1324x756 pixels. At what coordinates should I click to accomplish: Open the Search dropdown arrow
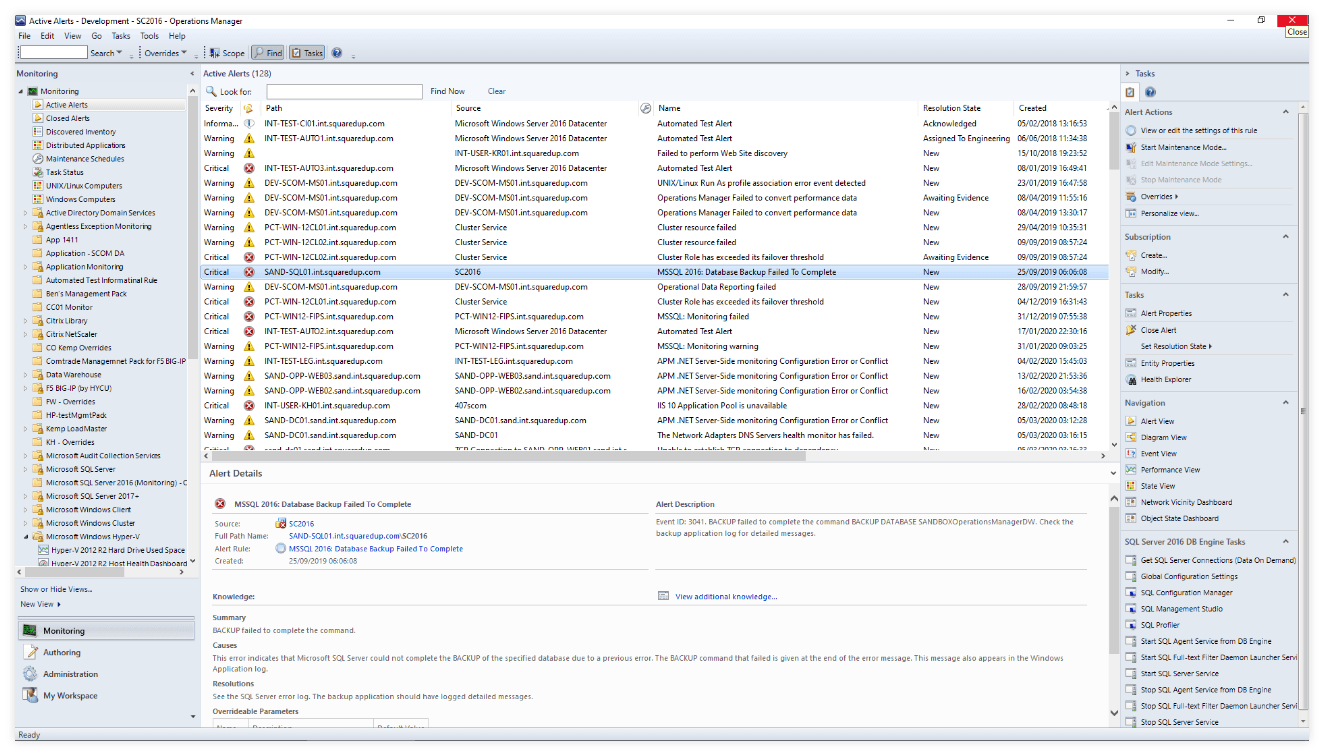click(120, 53)
